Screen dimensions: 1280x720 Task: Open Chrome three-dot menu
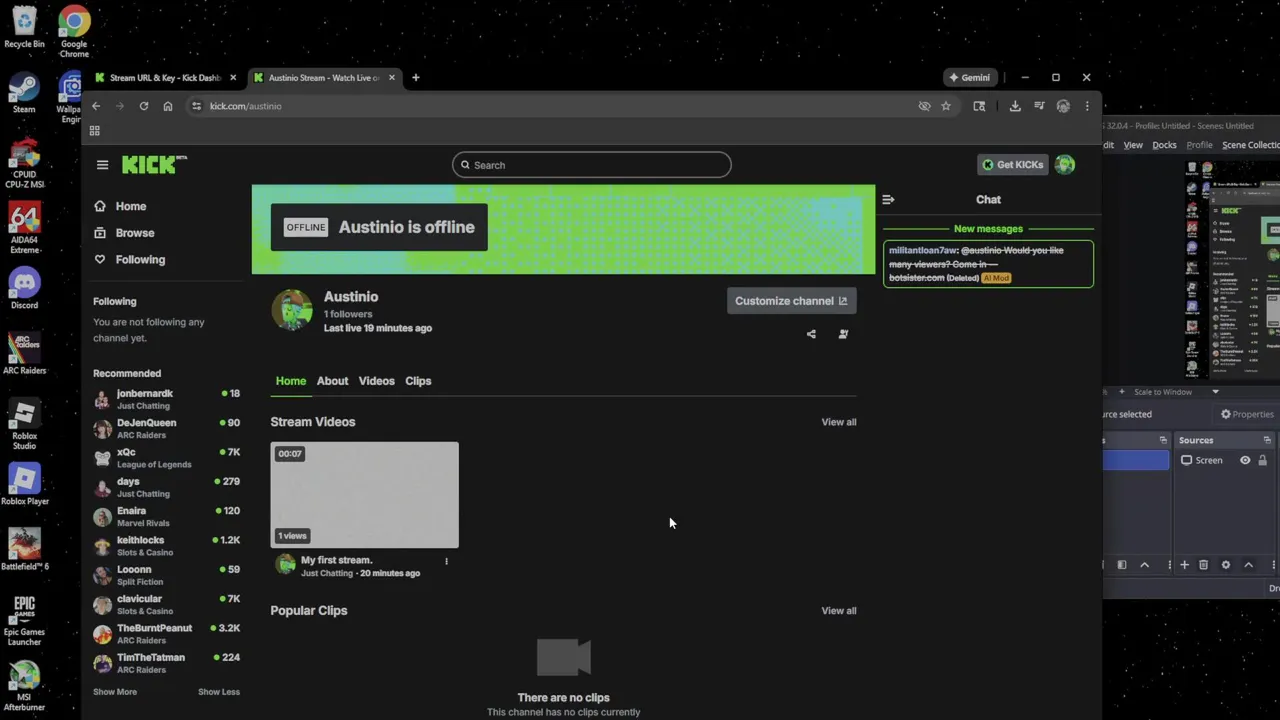click(1087, 106)
